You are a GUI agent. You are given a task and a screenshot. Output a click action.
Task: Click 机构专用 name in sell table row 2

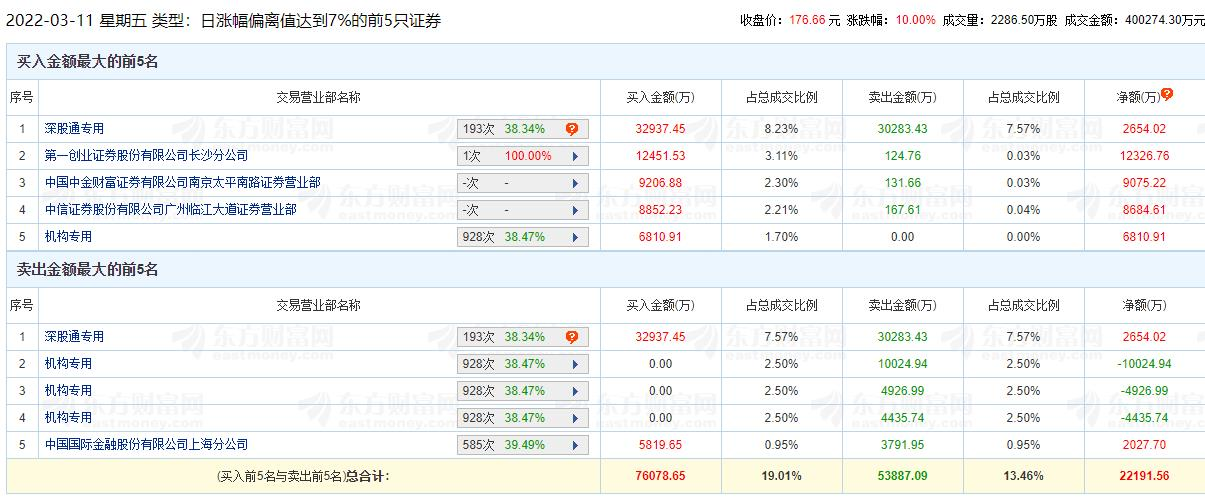[68, 364]
